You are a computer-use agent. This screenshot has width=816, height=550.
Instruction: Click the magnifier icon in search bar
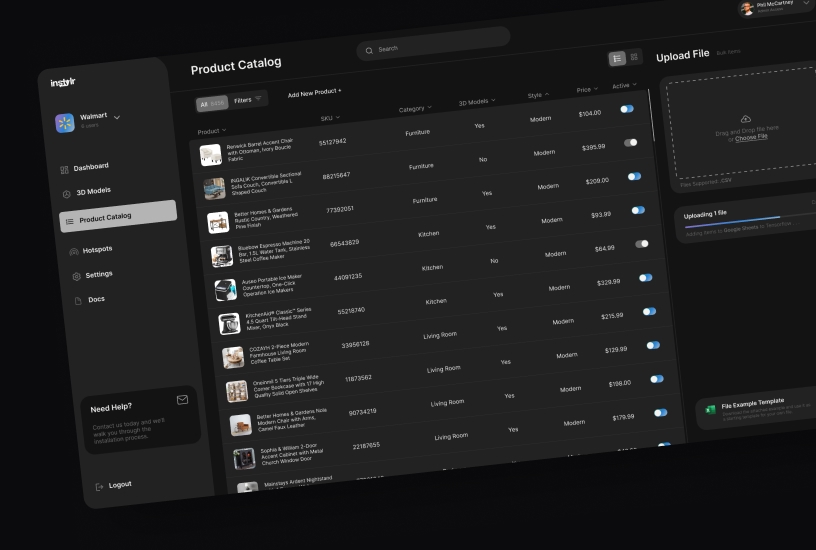tap(369, 50)
